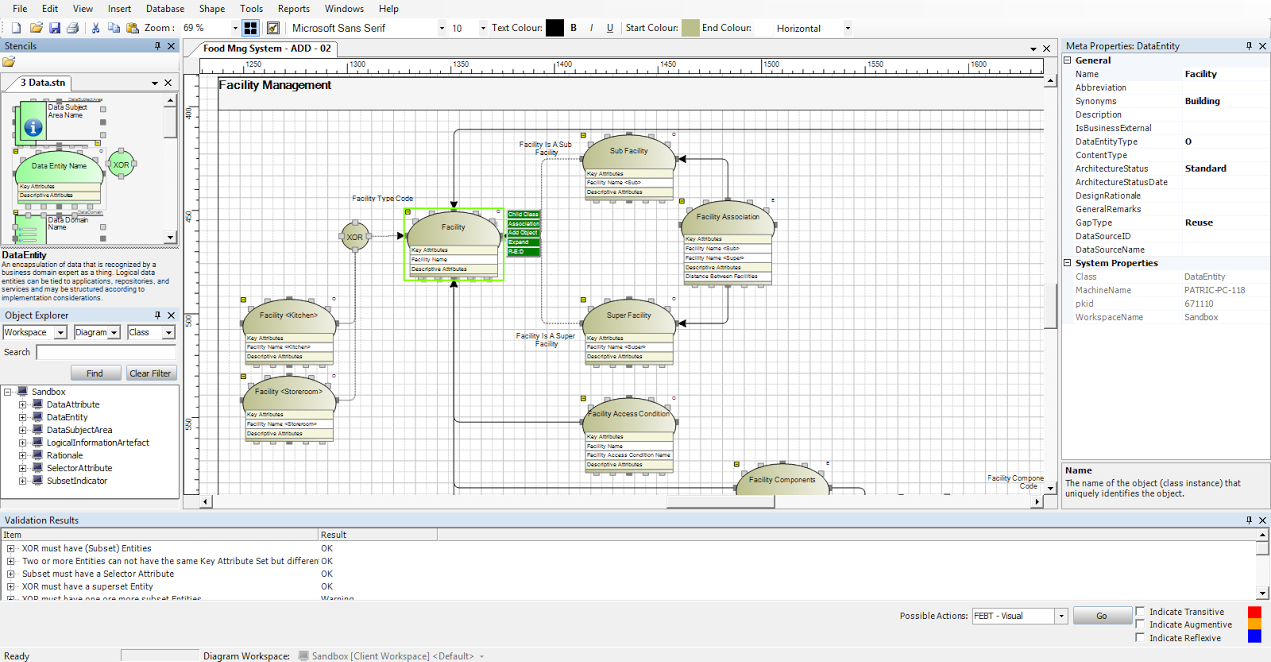
Task: Click the Search input field
Action: [x=106, y=352]
